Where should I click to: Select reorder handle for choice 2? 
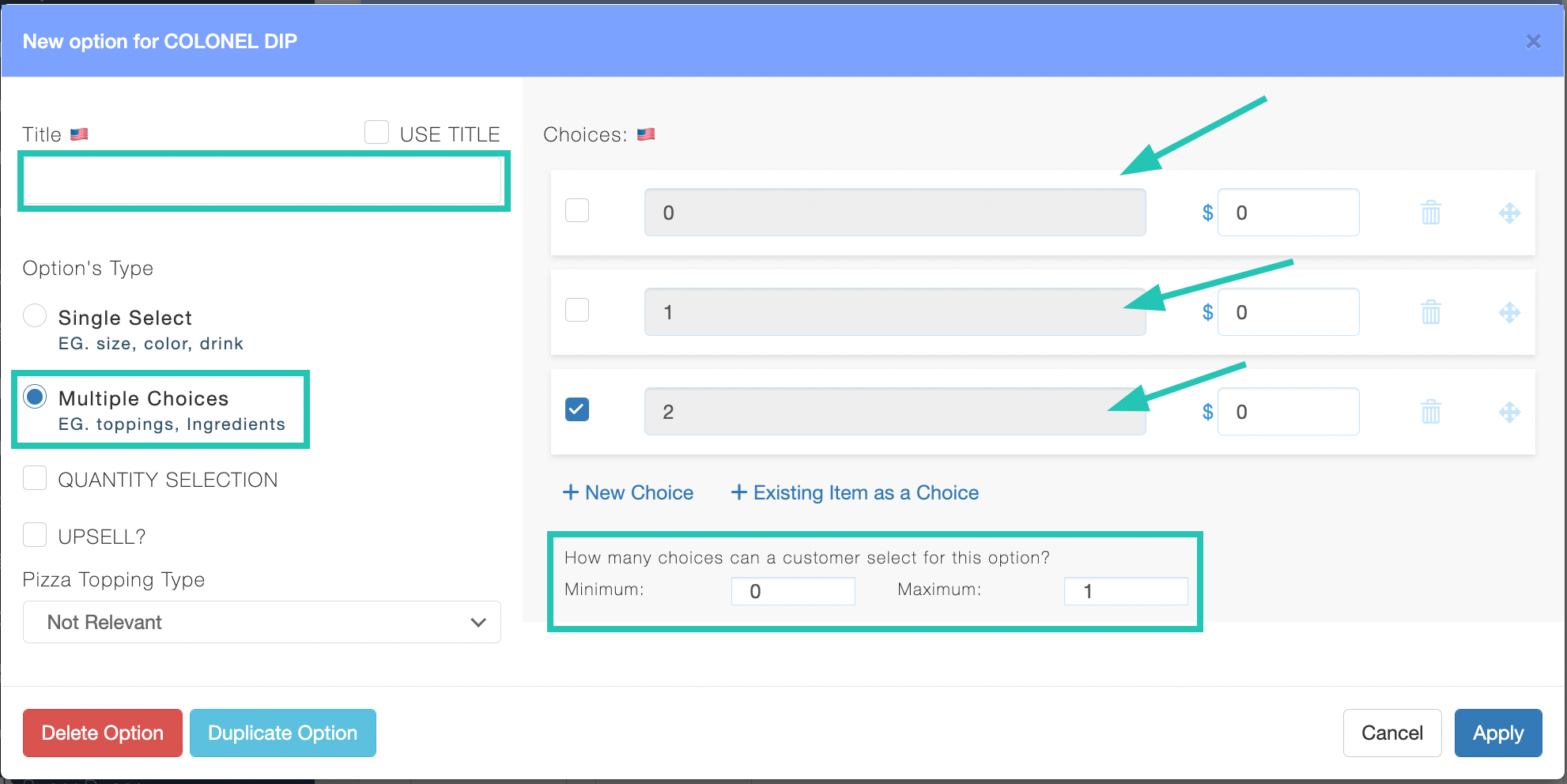pyautogui.click(x=1509, y=412)
